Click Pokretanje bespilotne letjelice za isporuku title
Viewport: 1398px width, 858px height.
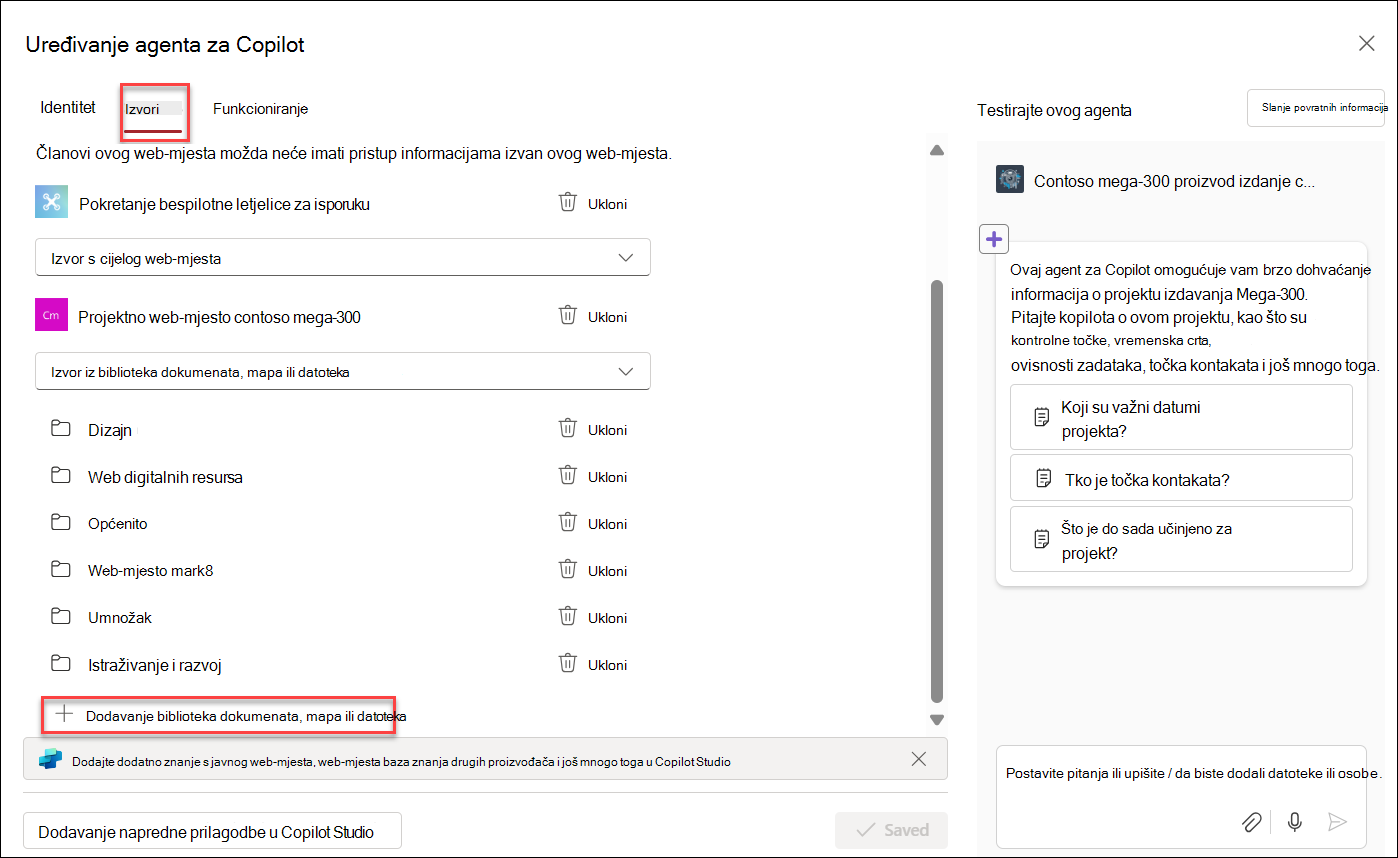(224, 204)
